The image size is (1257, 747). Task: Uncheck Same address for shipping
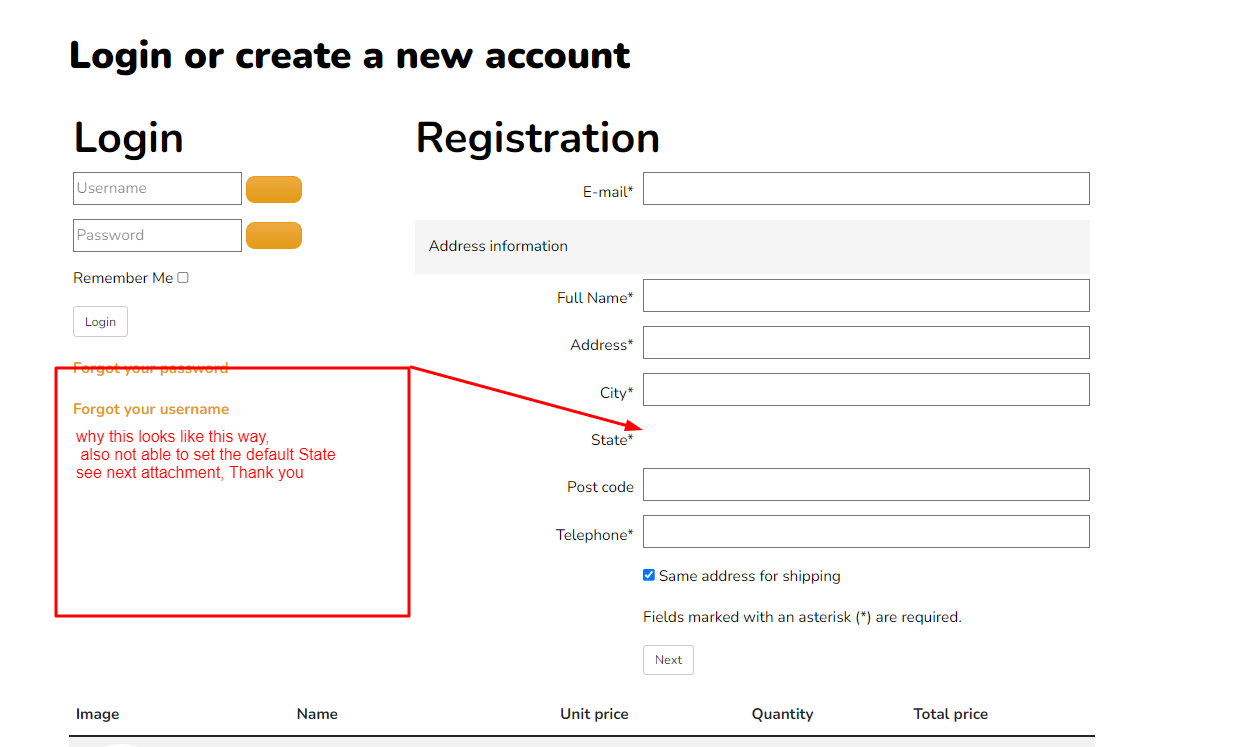tap(649, 575)
